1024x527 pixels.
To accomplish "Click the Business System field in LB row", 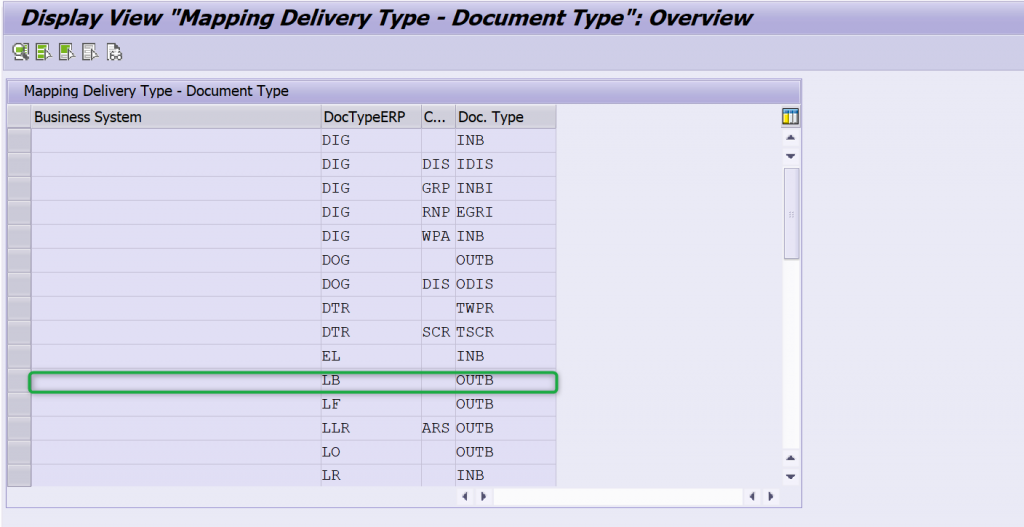I will click(x=176, y=380).
